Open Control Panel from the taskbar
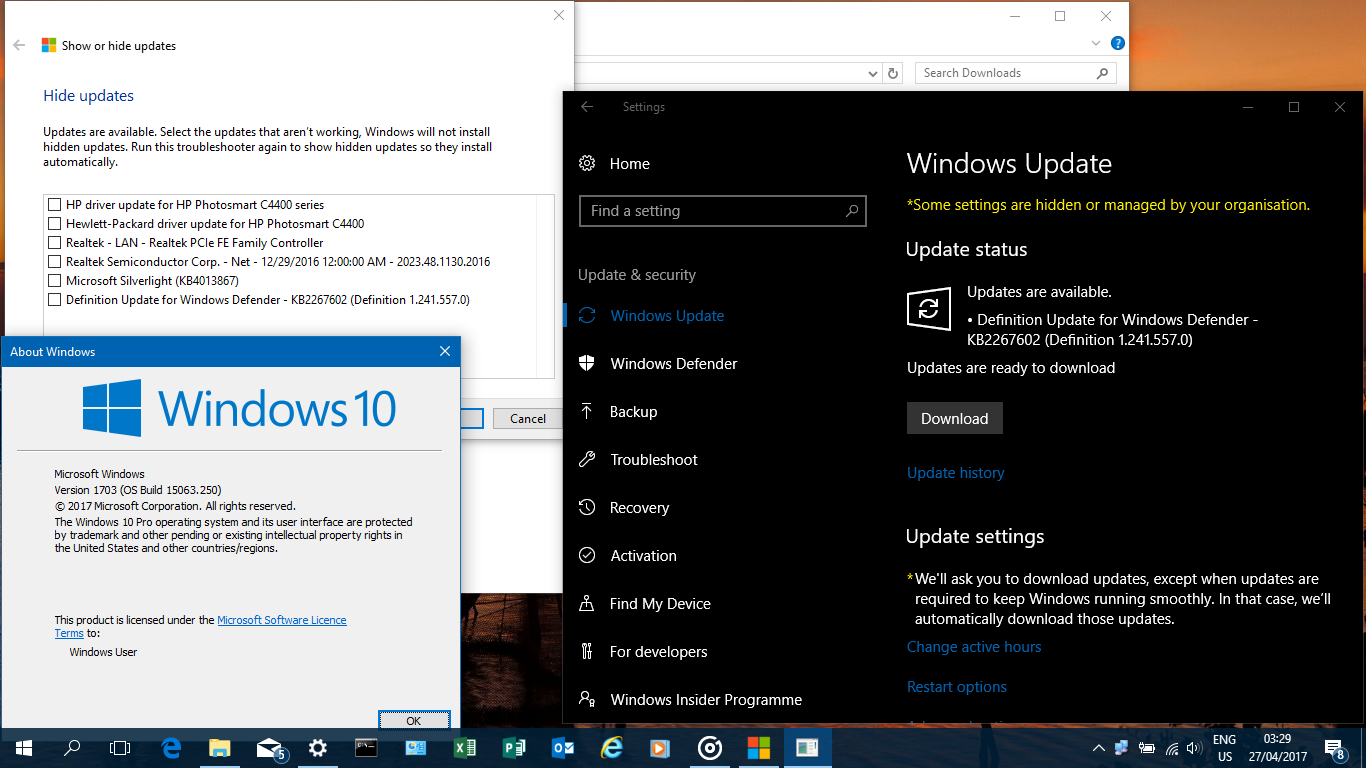The image size is (1366, 768). [x=416, y=748]
